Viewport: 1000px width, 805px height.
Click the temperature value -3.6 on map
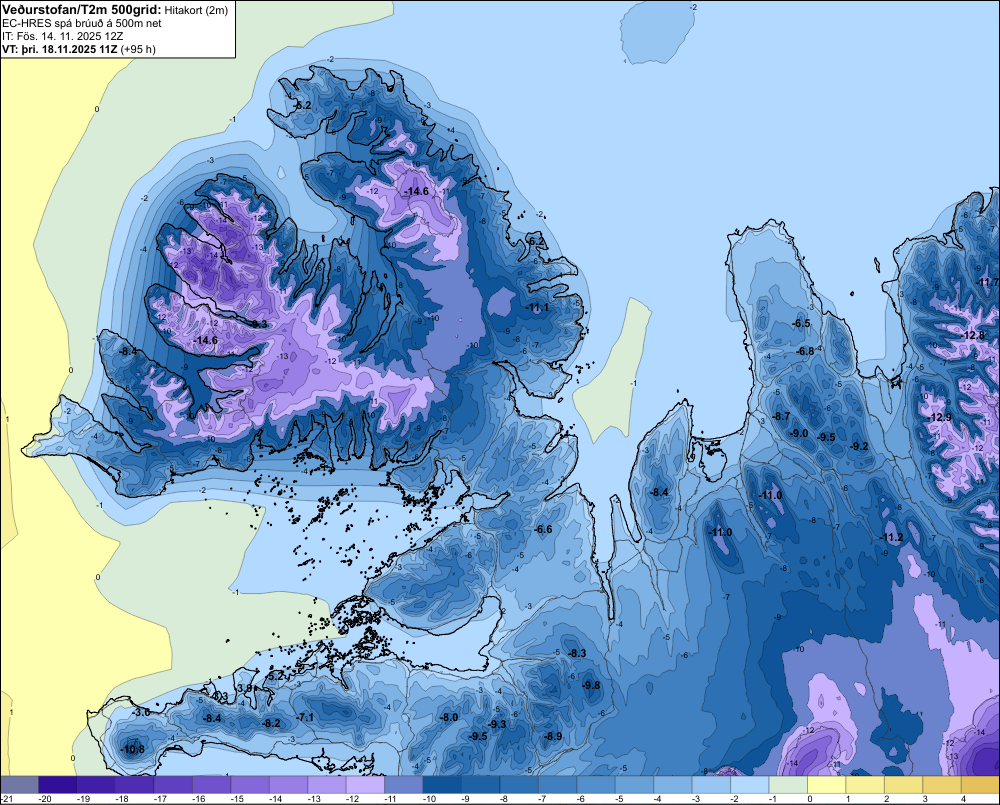click(x=142, y=712)
